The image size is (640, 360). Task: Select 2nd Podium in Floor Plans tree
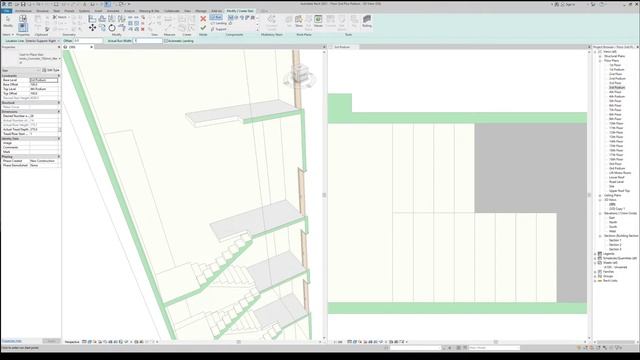tap(617, 78)
